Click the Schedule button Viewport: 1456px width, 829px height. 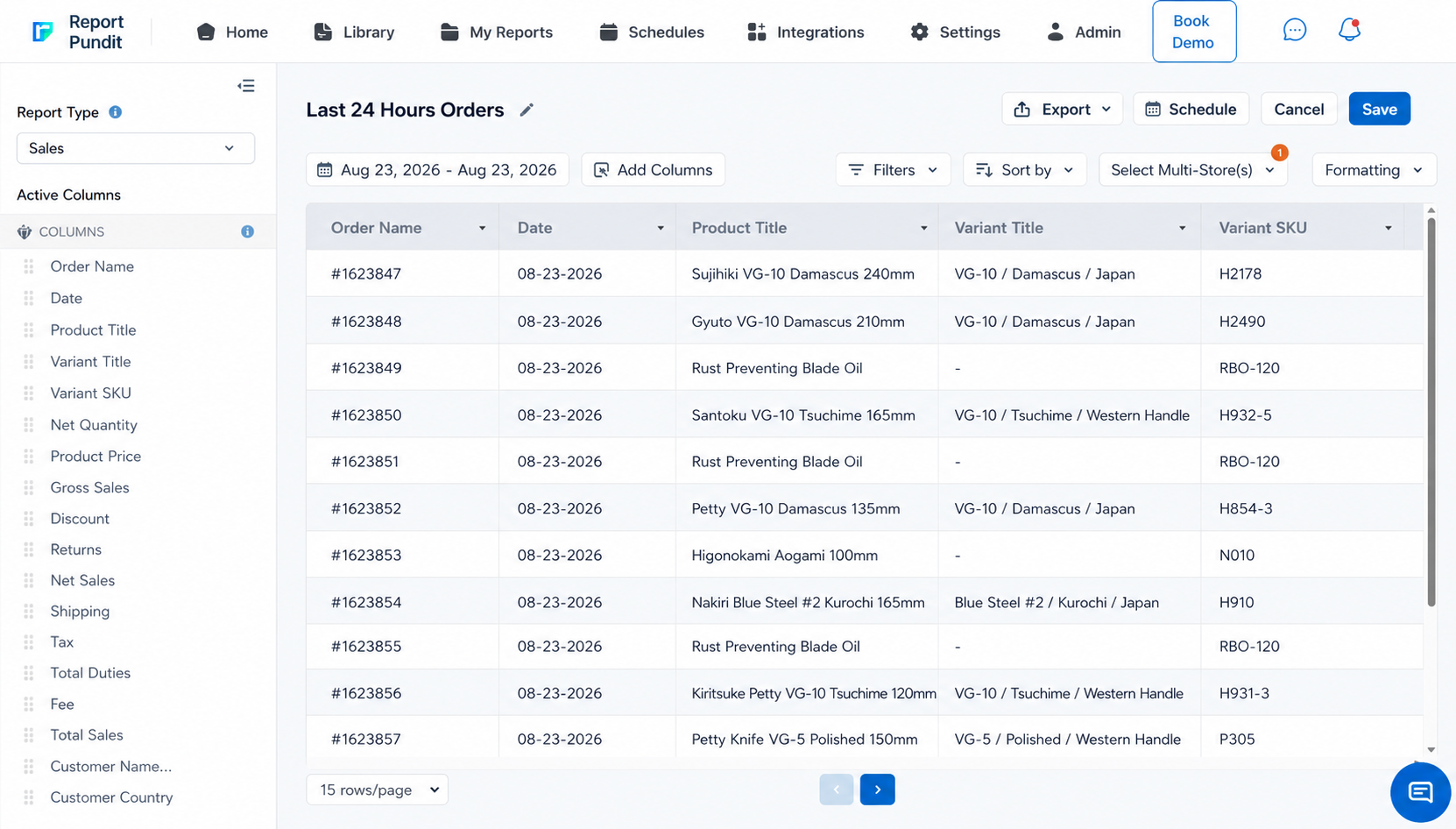pyautogui.click(x=1191, y=109)
